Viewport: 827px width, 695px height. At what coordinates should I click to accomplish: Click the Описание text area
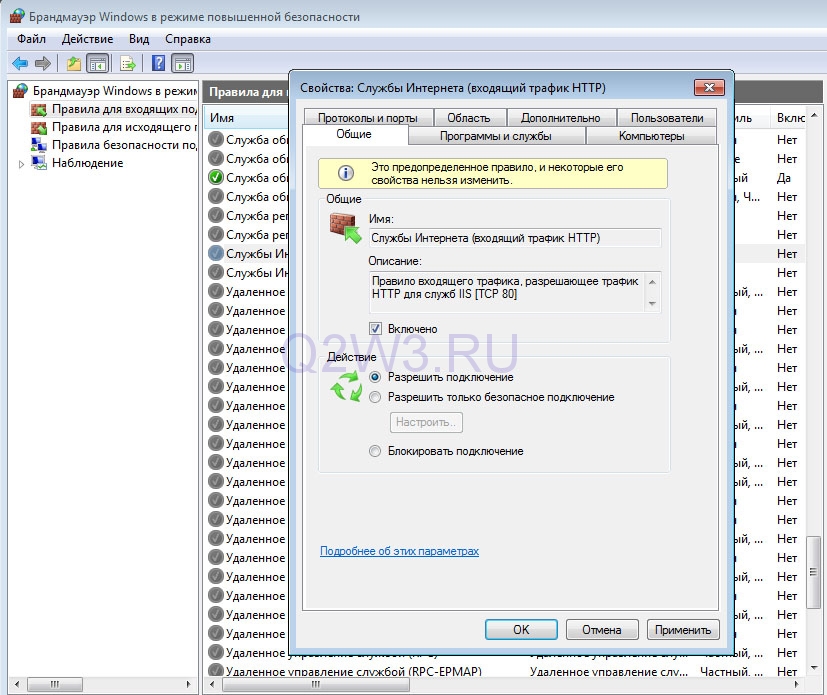point(514,292)
